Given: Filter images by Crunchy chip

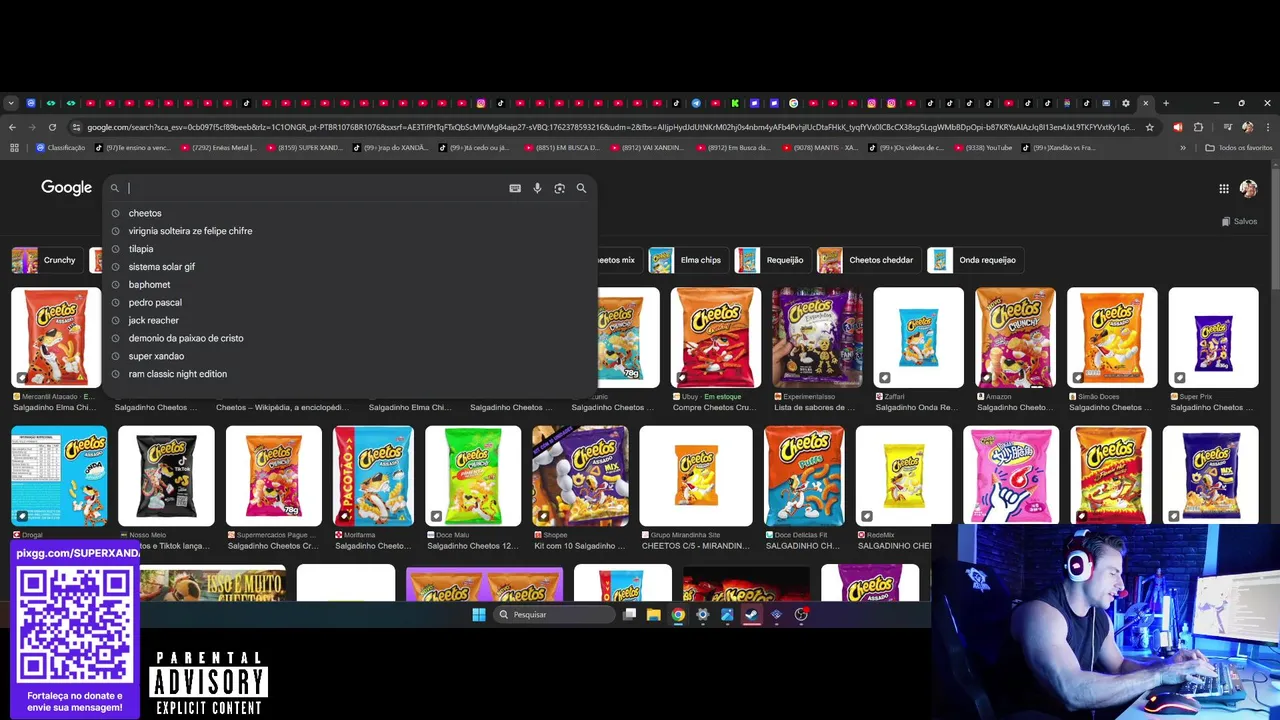Looking at the screenshot, I should (x=46, y=260).
